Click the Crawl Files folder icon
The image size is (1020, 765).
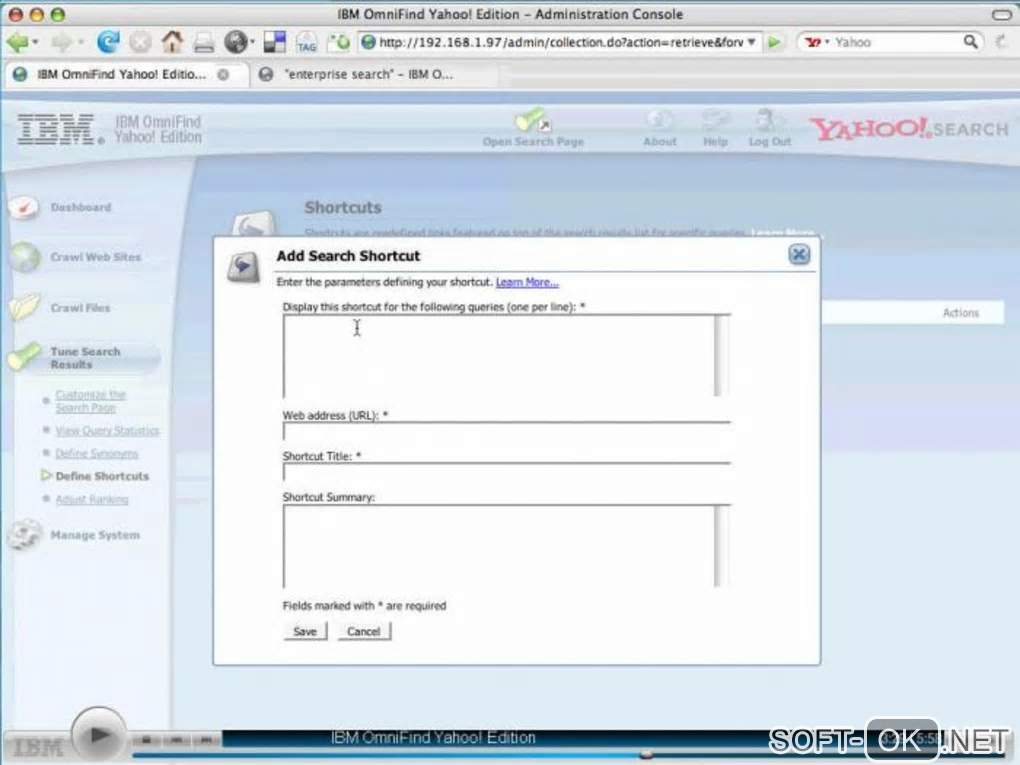tap(25, 308)
